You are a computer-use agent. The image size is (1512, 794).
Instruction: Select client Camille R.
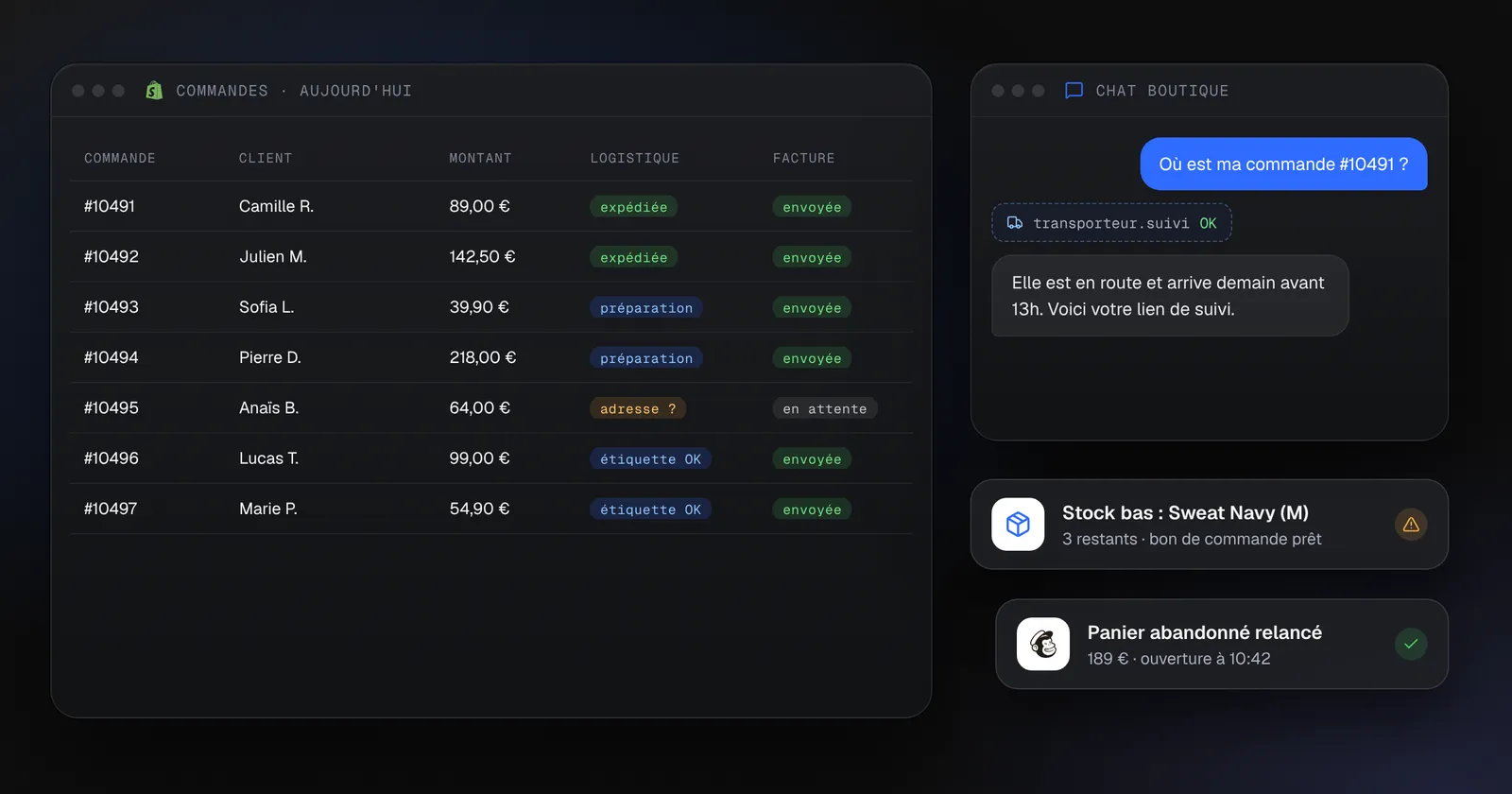click(276, 206)
